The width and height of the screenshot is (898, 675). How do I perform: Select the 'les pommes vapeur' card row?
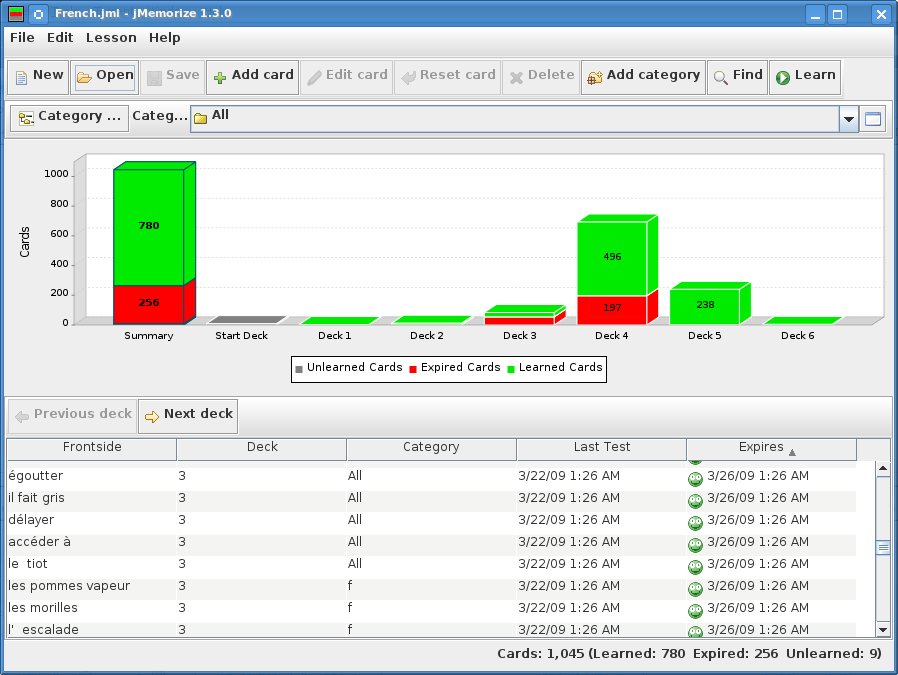pyautogui.click(x=431, y=586)
